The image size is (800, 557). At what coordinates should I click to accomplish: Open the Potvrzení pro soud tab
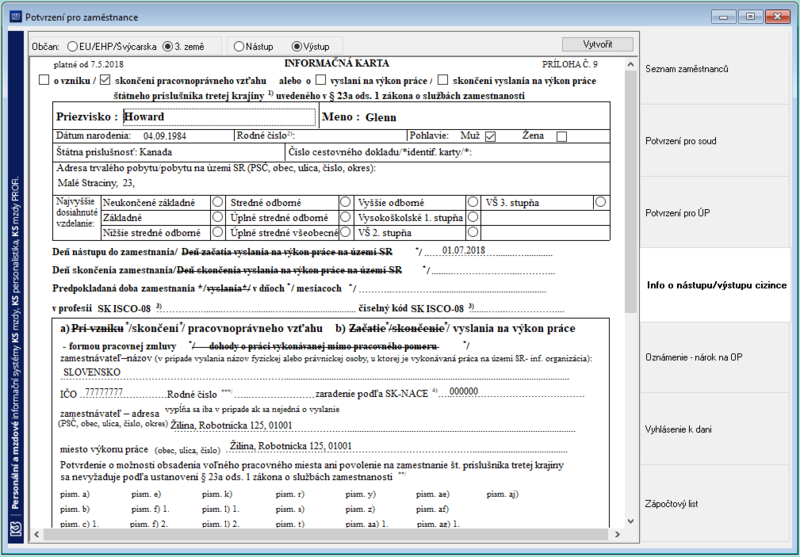[x=714, y=141]
